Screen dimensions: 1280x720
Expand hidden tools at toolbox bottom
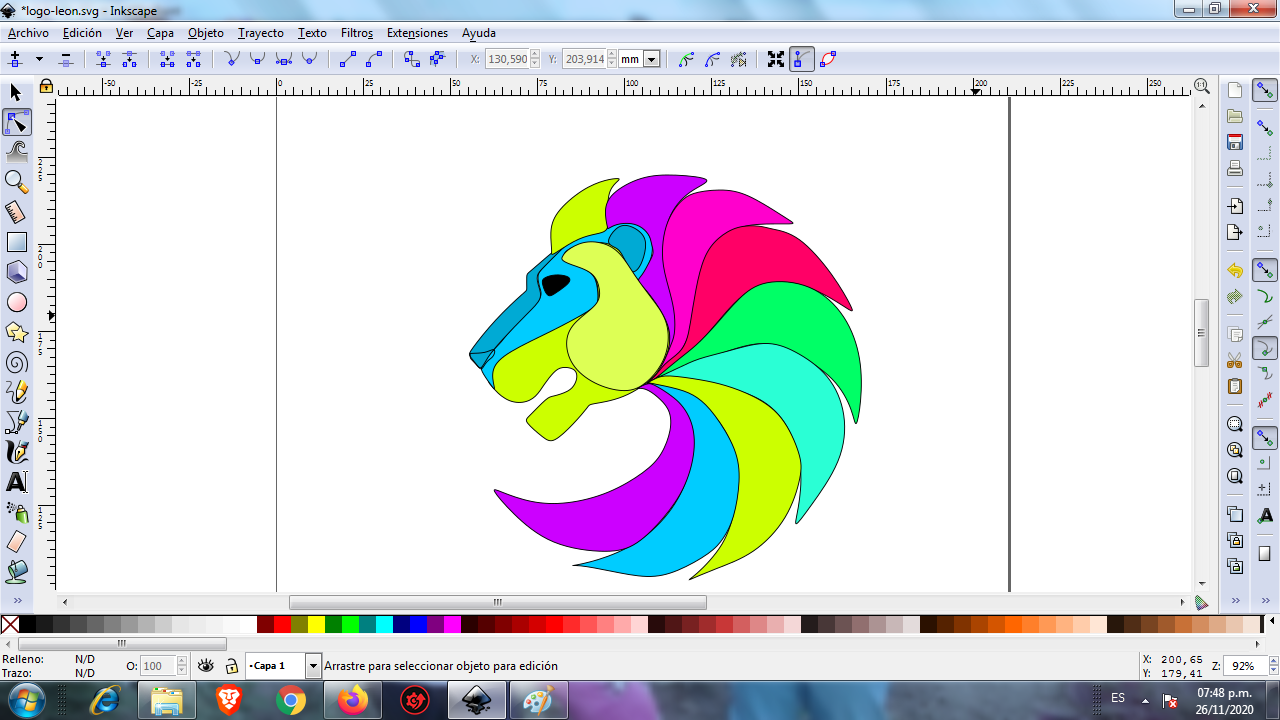(x=16, y=600)
